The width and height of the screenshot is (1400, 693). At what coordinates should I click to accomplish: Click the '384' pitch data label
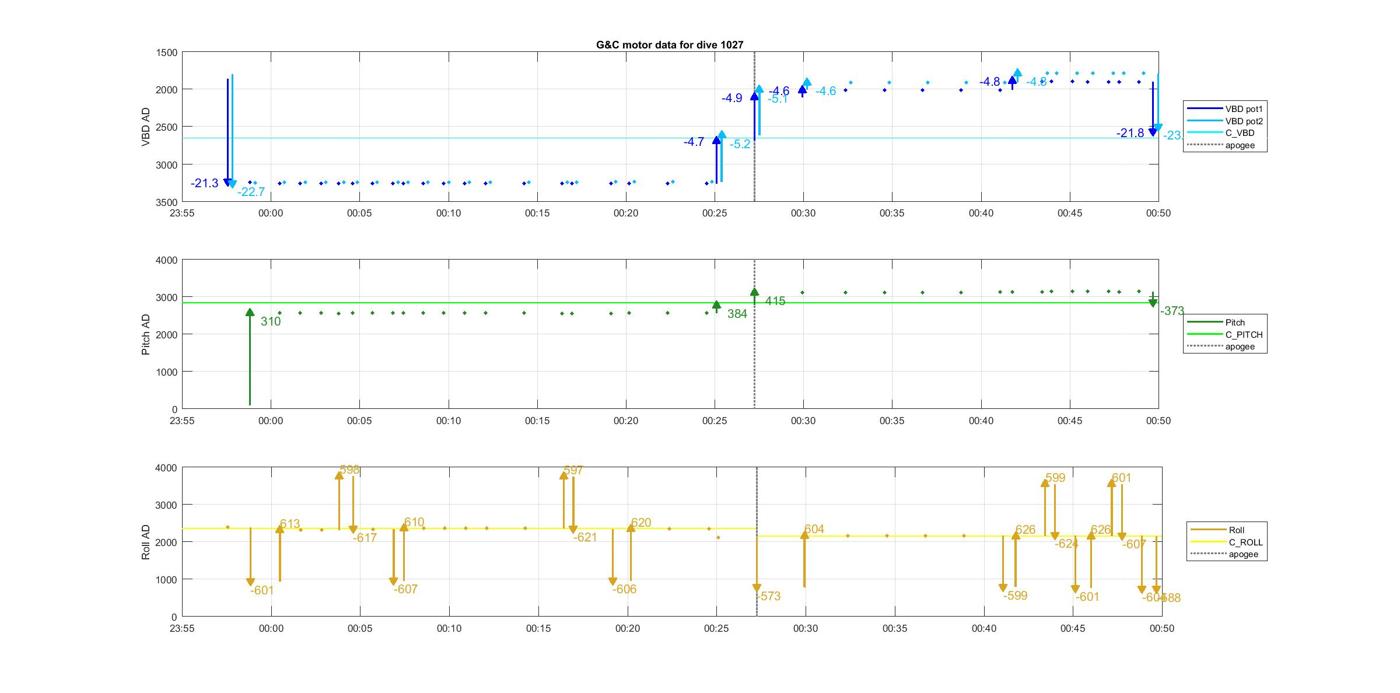click(737, 314)
